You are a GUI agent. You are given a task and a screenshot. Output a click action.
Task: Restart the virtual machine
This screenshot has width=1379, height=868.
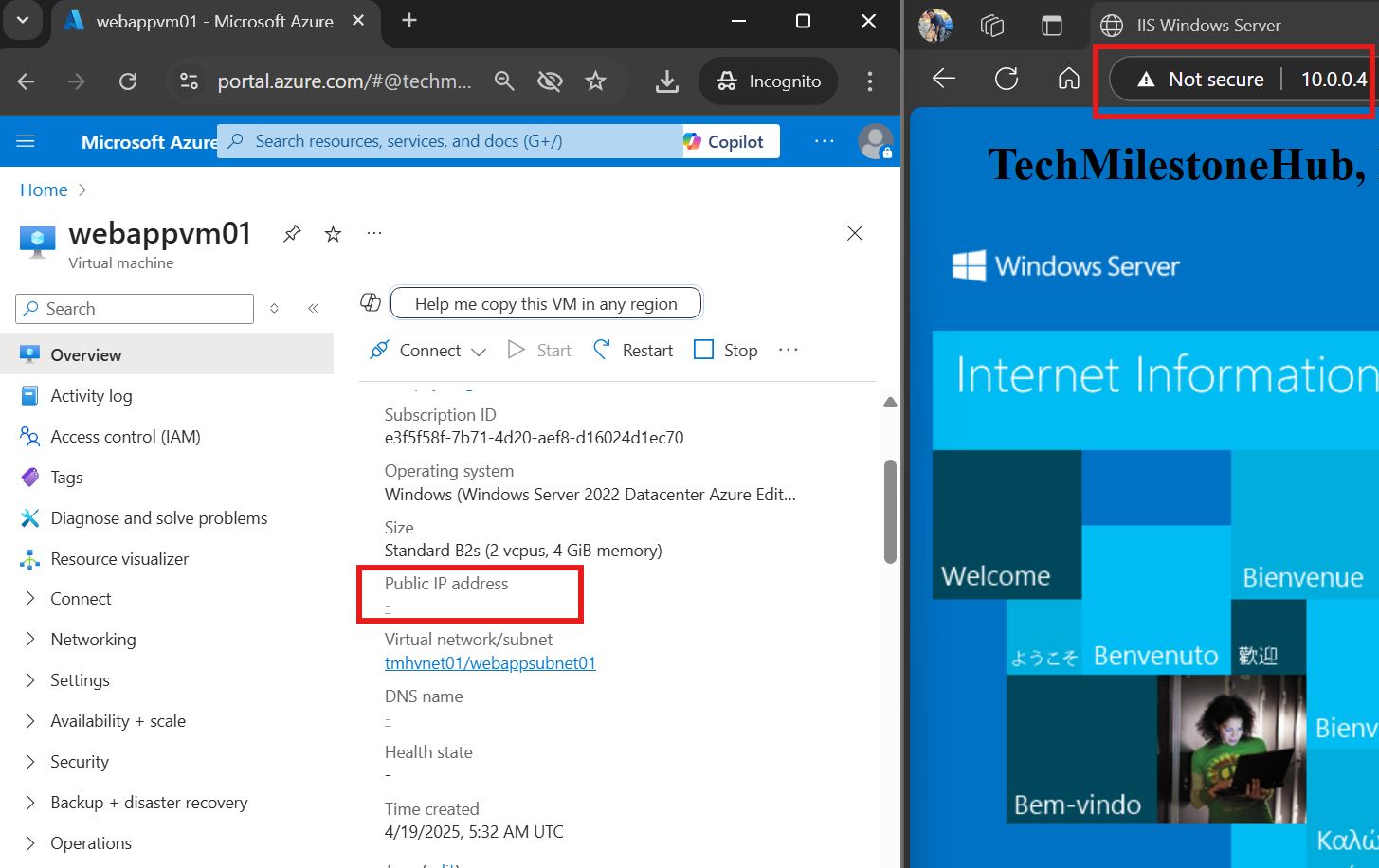click(633, 350)
